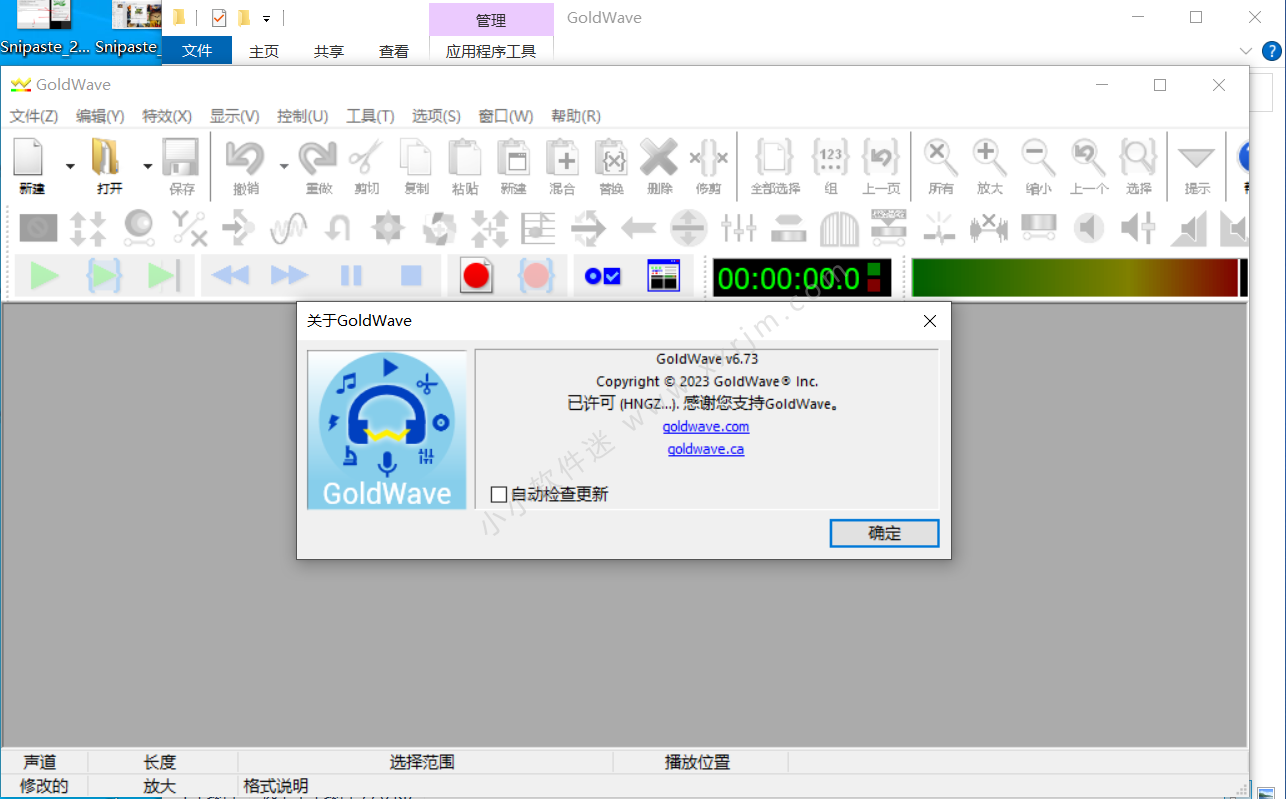Click the 上一页 previous selection icon
This screenshot has height=799, width=1286.
(881, 158)
